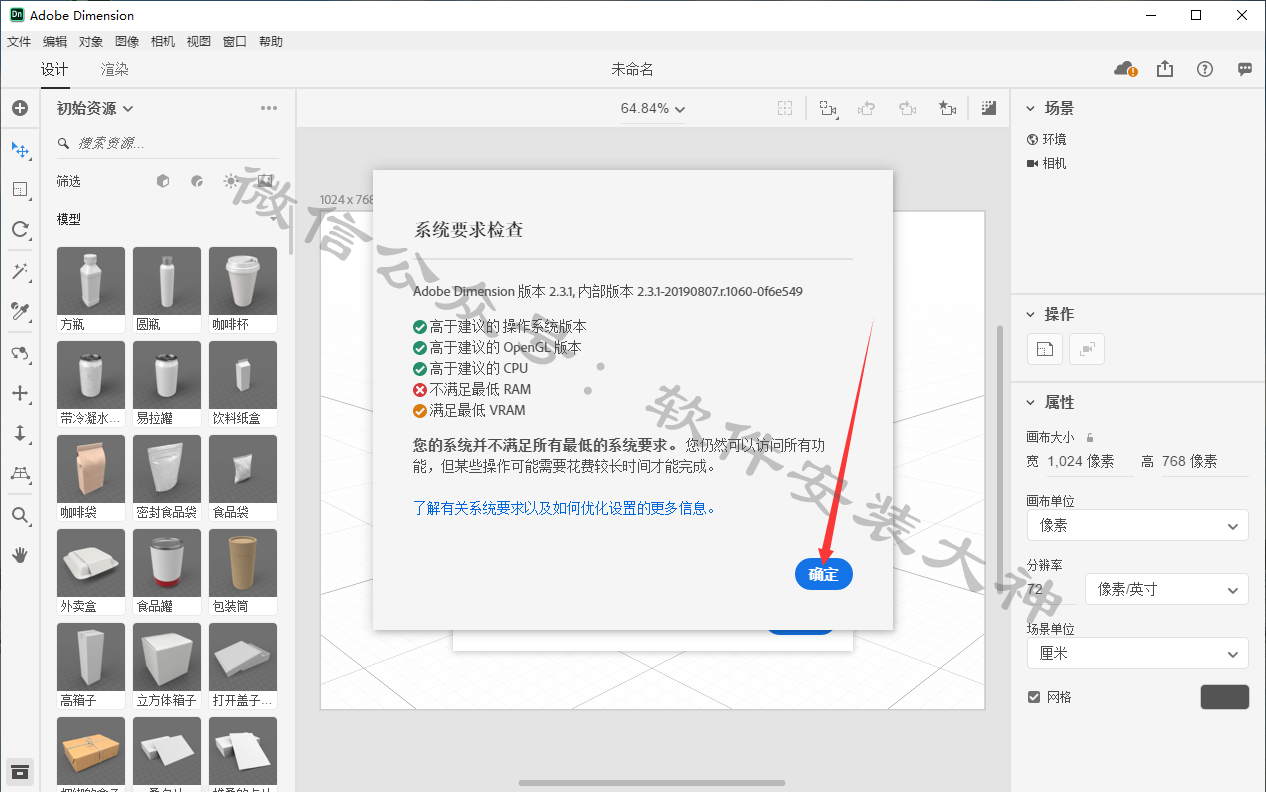Open the camera bookmarks star icon

coord(947,108)
